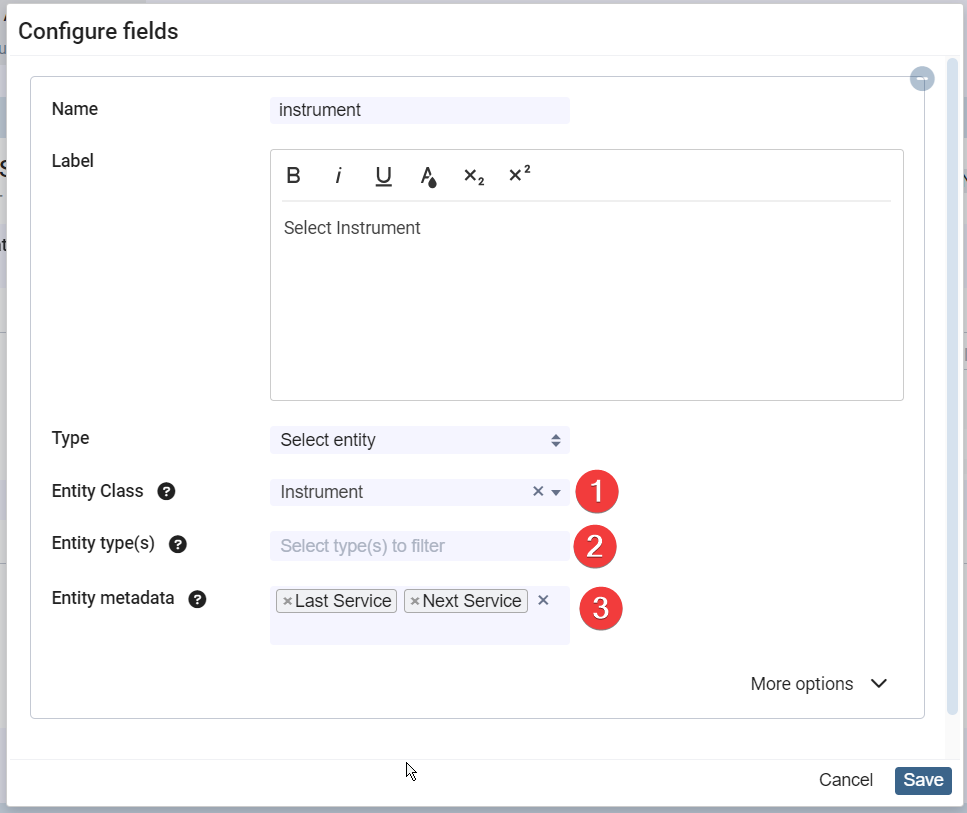Image resolution: width=967 pixels, height=813 pixels.
Task: Click Cancel to discard changes
Action: pyautogui.click(x=845, y=780)
